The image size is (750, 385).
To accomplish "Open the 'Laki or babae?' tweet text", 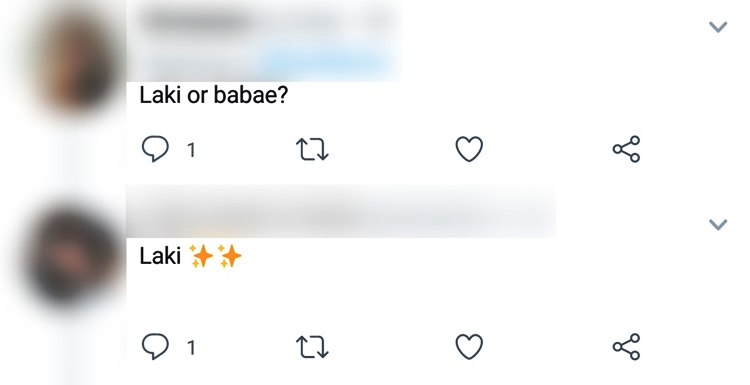I will point(214,96).
